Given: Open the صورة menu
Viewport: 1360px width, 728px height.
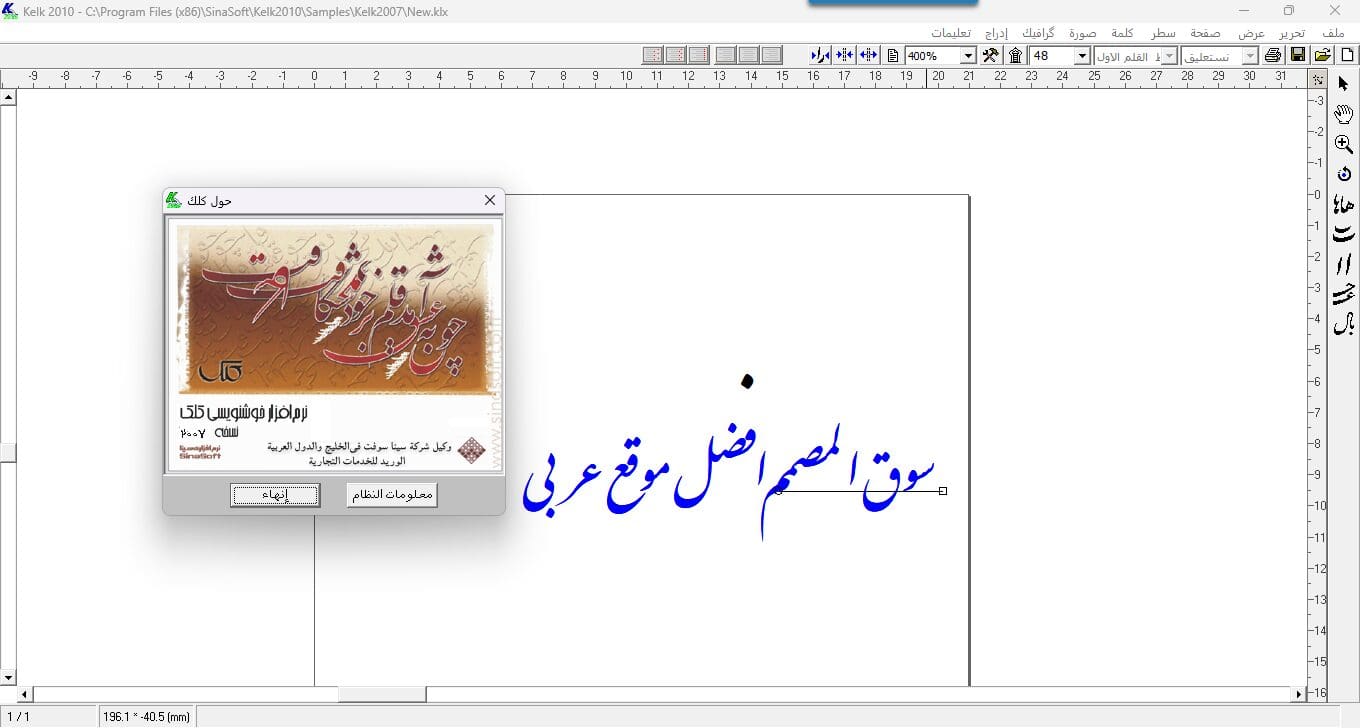Looking at the screenshot, I should [1082, 33].
